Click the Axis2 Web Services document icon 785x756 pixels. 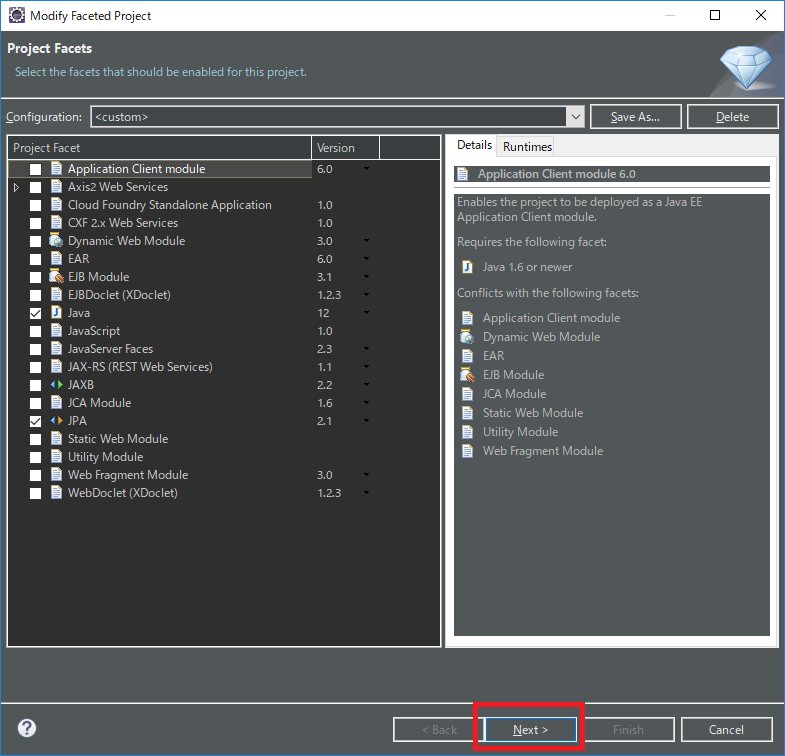(x=57, y=187)
